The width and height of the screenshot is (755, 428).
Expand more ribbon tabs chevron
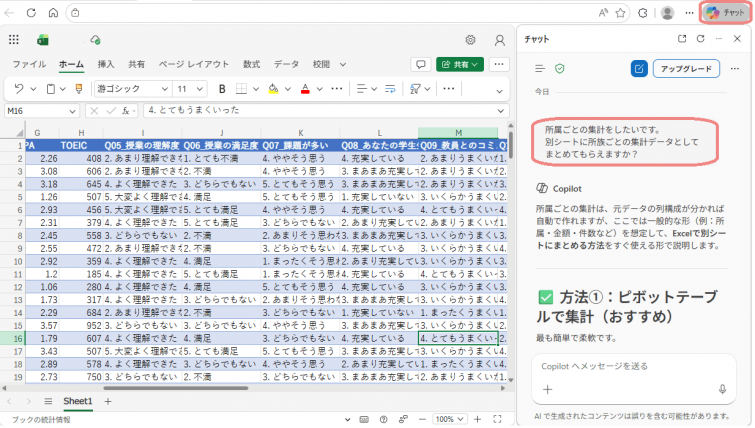[343, 65]
